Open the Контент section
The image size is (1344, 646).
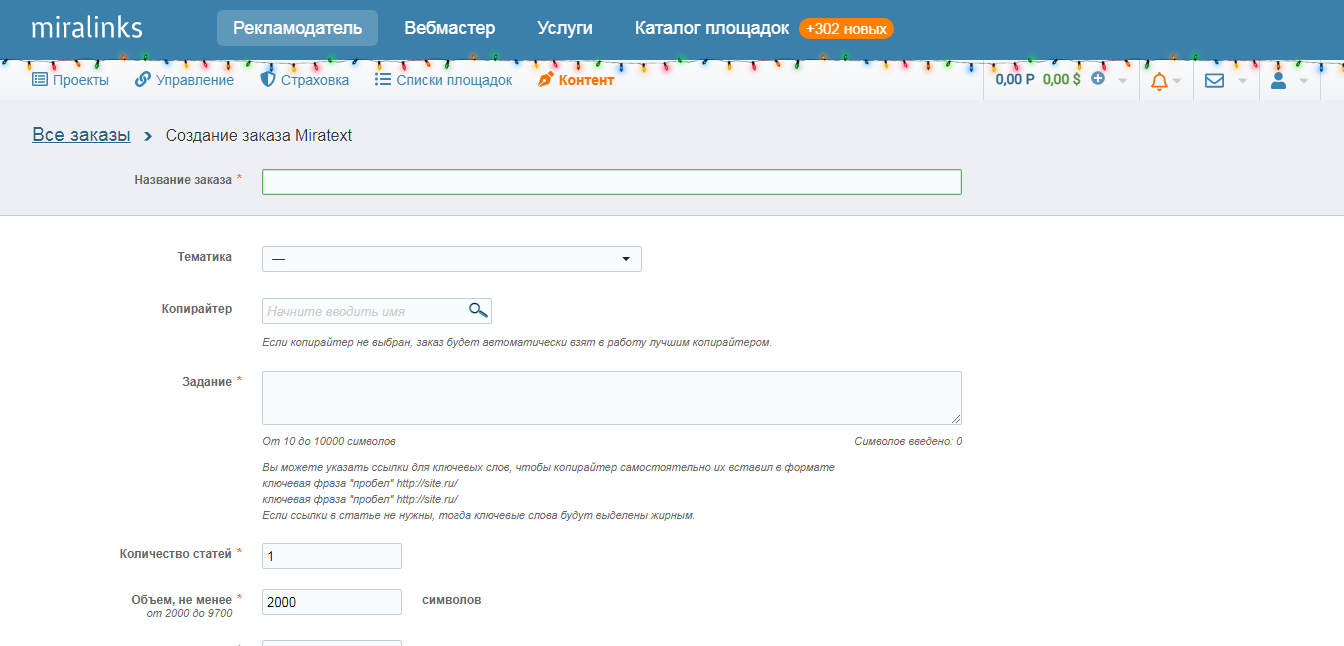point(576,80)
